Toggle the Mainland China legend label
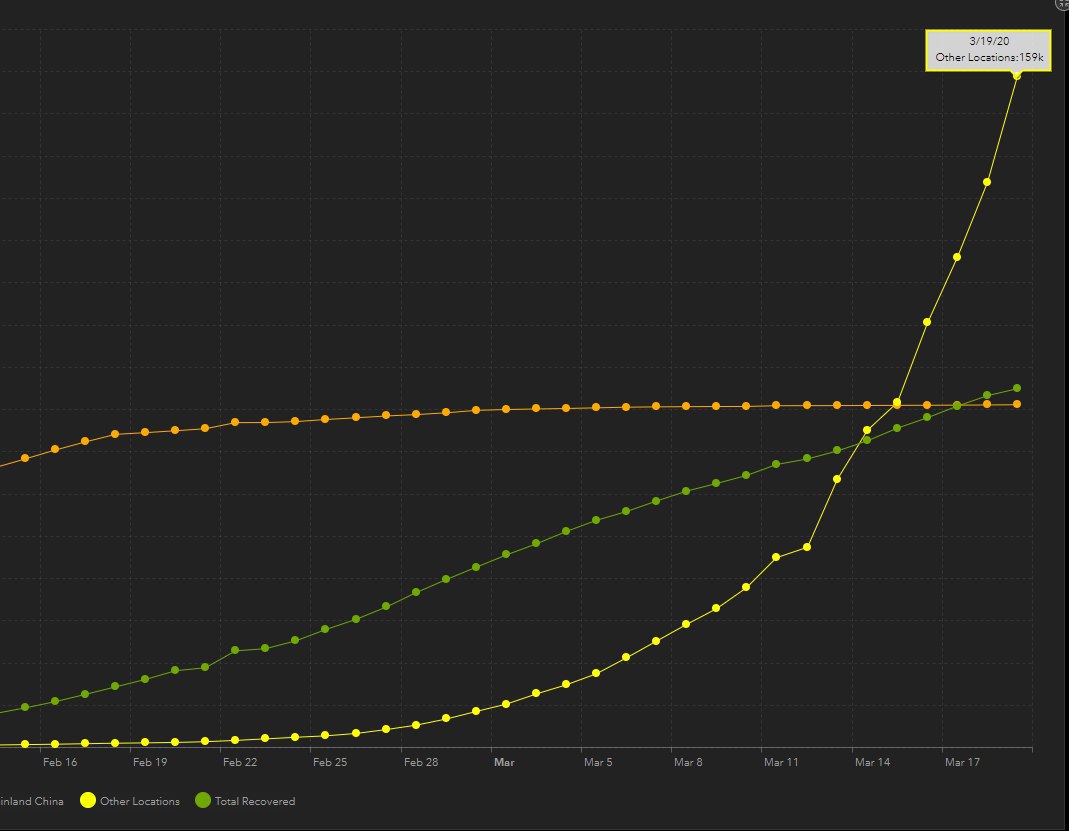This screenshot has height=831, width=1069. pyautogui.click(x=31, y=801)
